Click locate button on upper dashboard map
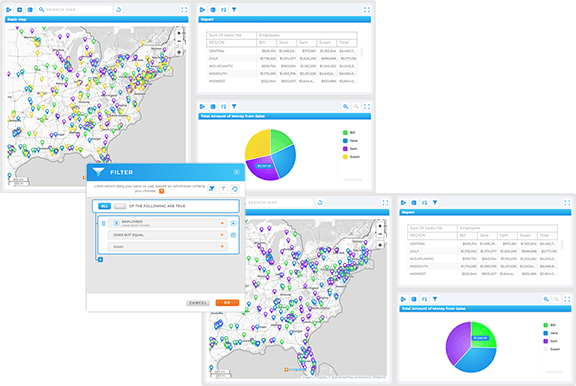This screenshot has height=386, width=576. (179, 52)
